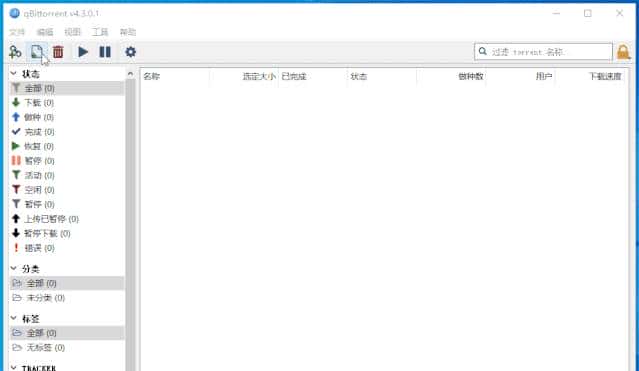
Task: Select the 上传已暂停 (0) filter
Action: tap(67, 219)
